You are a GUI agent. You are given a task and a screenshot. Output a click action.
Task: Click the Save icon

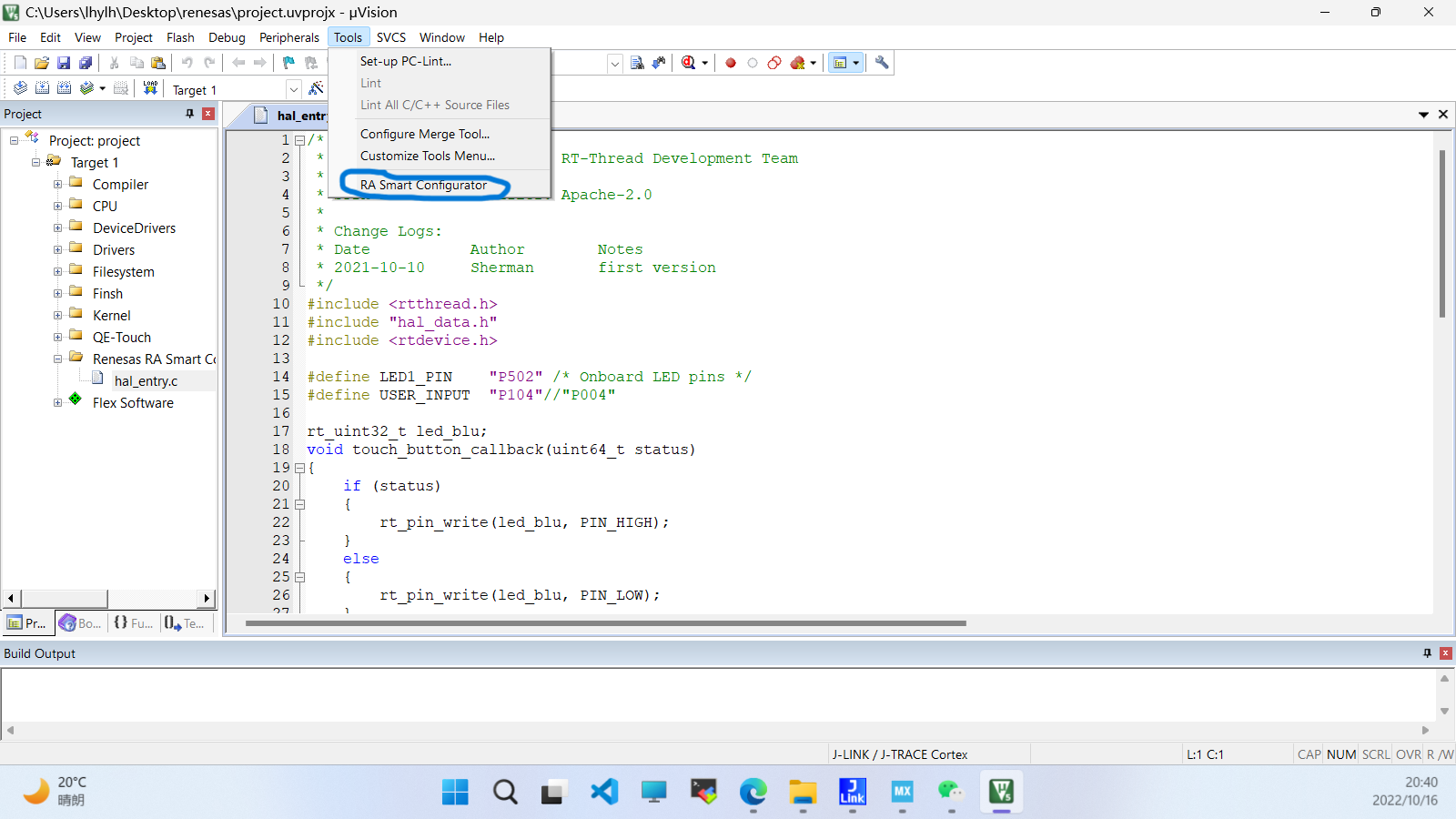(x=64, y=63)
